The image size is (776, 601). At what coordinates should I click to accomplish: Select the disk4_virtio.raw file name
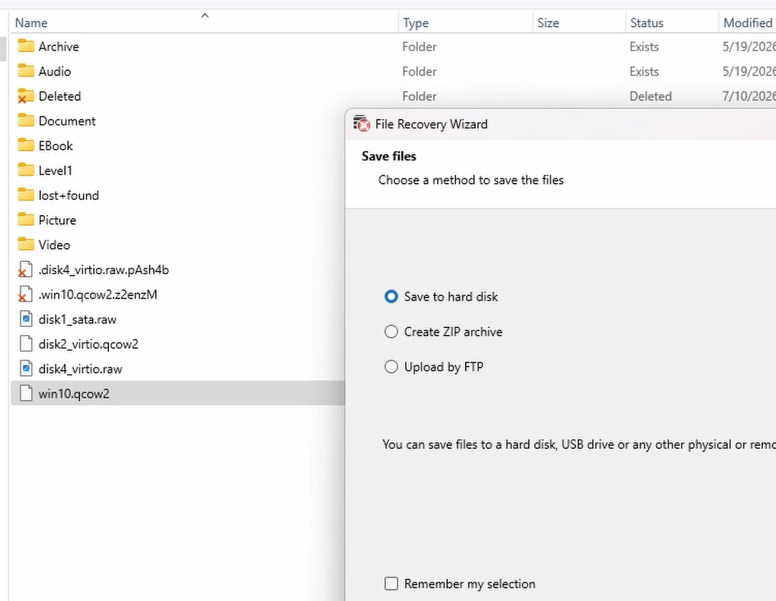pos(80,369)
